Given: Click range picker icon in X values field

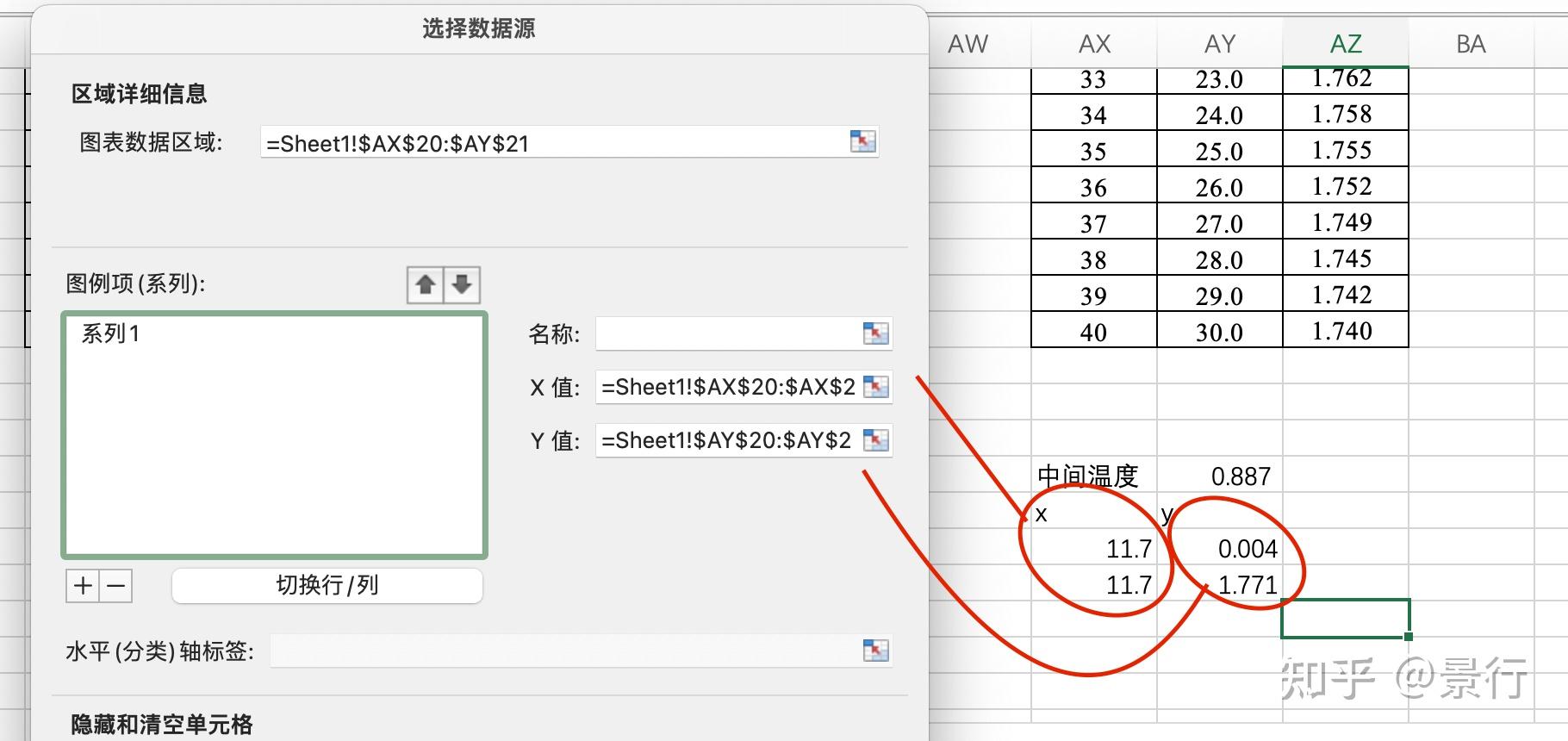Looking at the screenshot, I should (875, 387).
